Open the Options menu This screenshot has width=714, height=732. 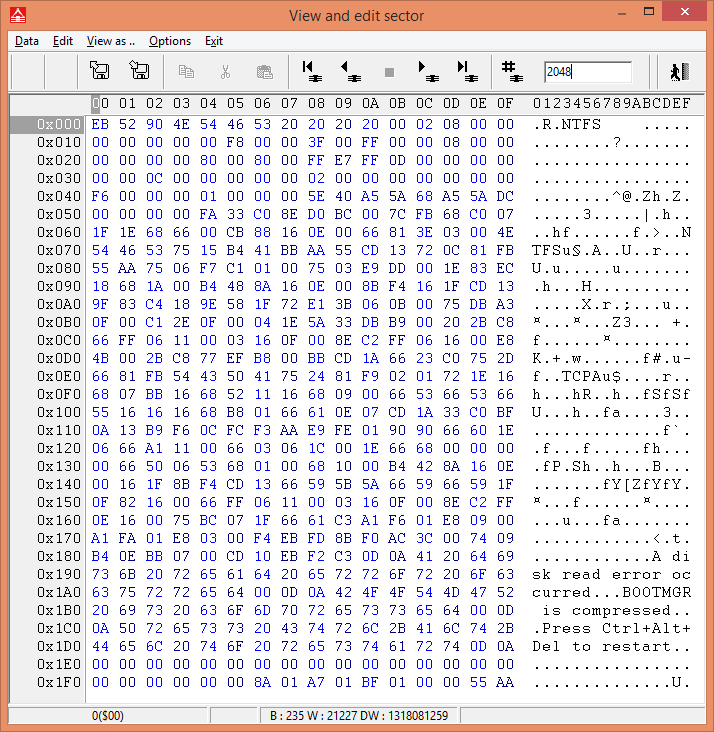click(x=170, y=41)
